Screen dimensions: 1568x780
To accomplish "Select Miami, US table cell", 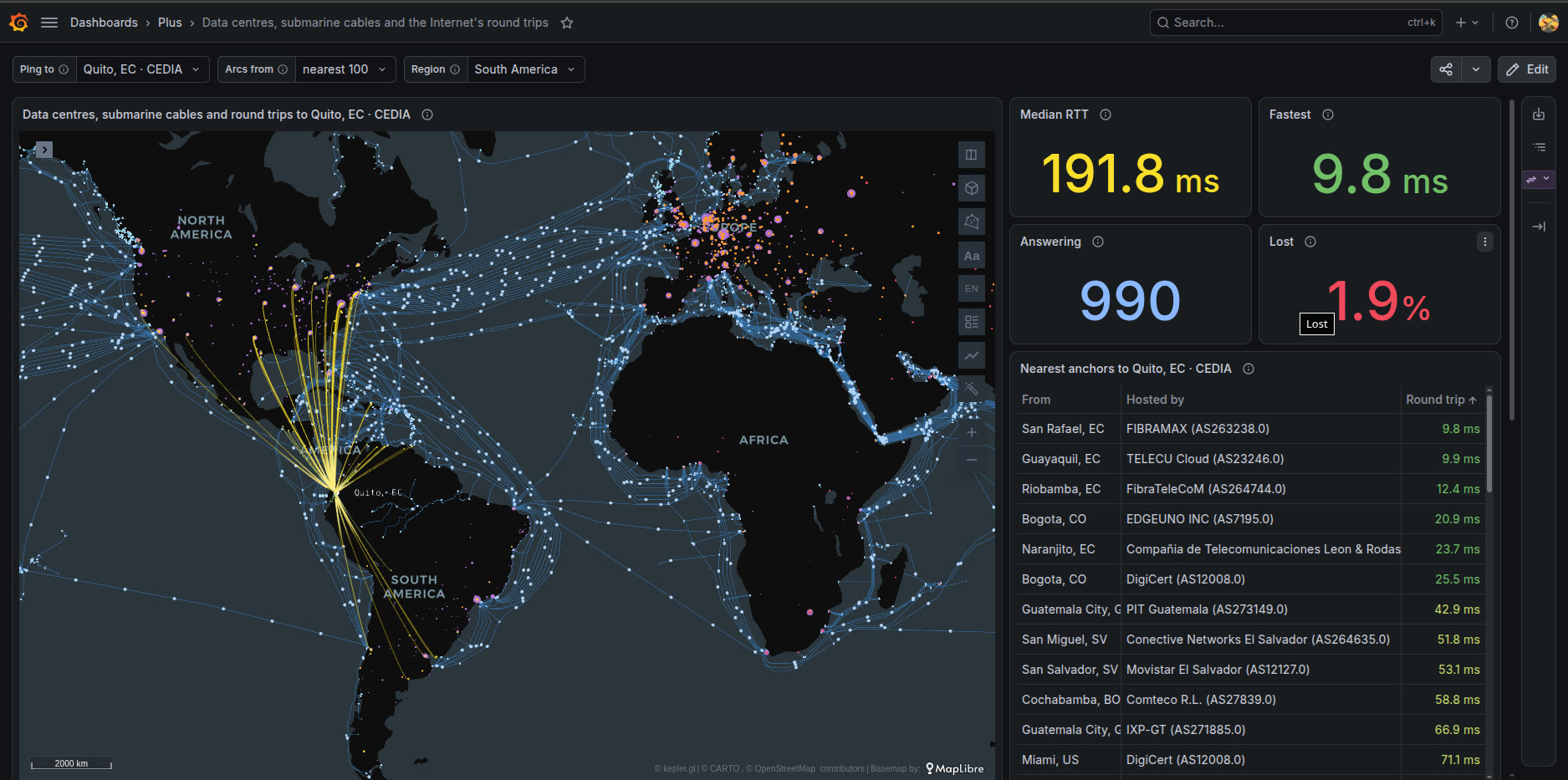I will tap(1069, 760).
